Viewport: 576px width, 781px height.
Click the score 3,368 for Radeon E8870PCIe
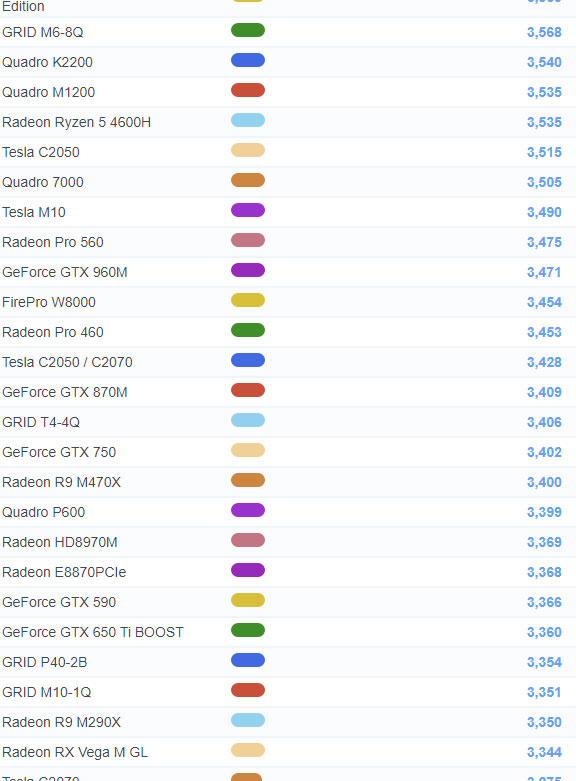544,572
